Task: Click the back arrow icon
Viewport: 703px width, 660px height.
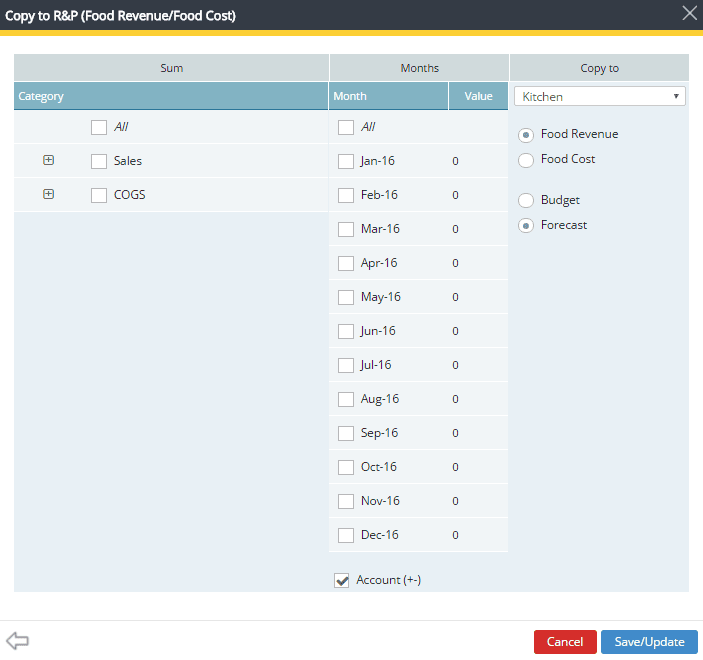Action: coord(17,641)
